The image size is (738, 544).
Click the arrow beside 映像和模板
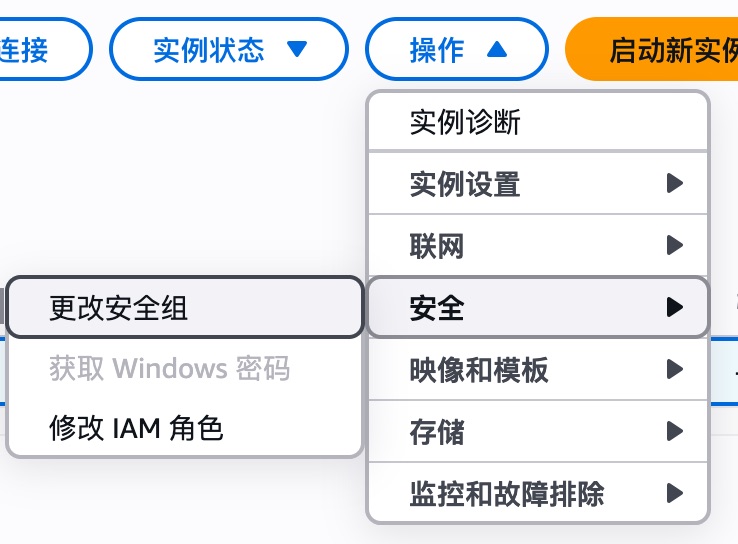pyautogui.click(x=674, y=370)
